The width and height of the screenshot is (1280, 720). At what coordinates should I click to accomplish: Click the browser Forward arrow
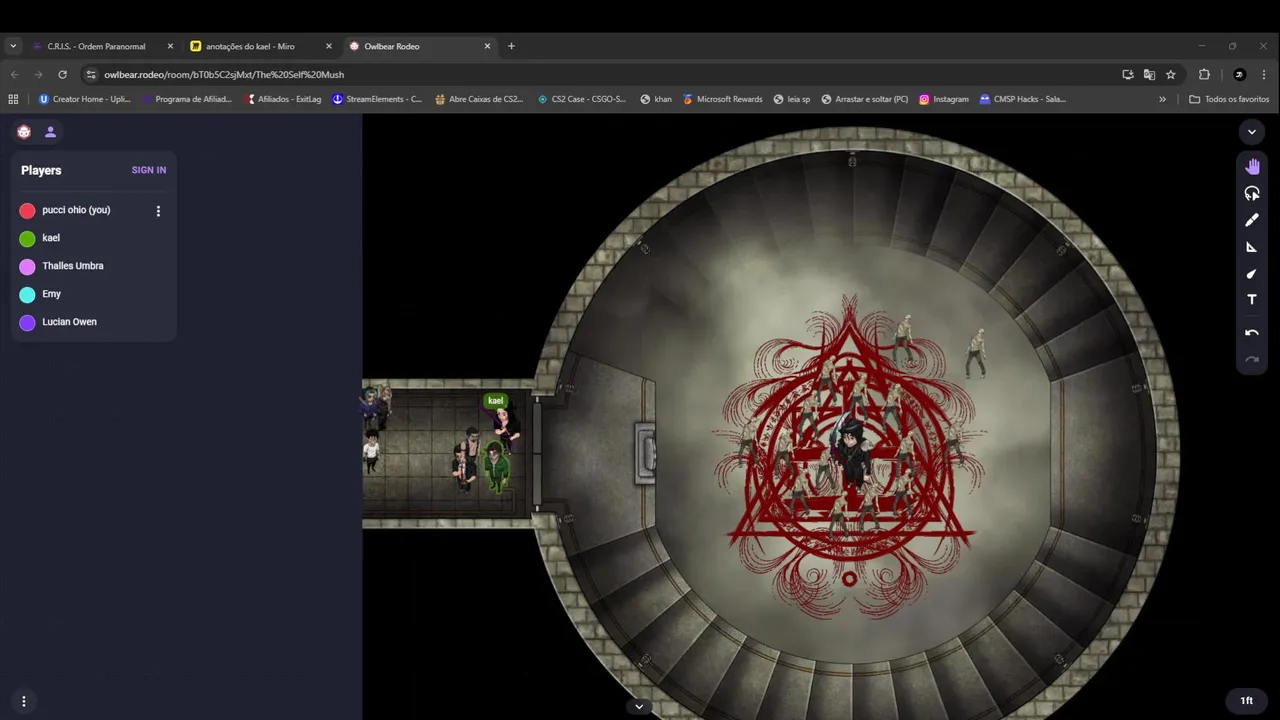(38, 74)
